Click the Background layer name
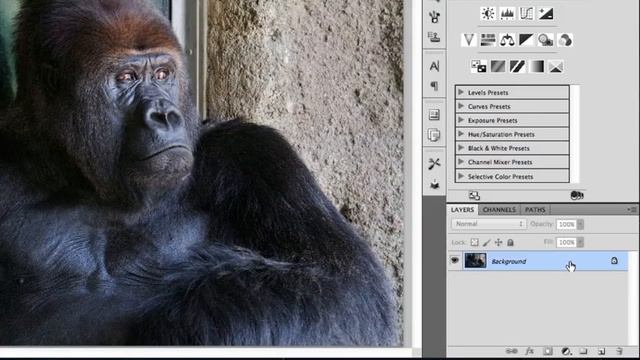The width and height of the screenshot is (640, 360). pyautogui.click(x=509, y=262)
